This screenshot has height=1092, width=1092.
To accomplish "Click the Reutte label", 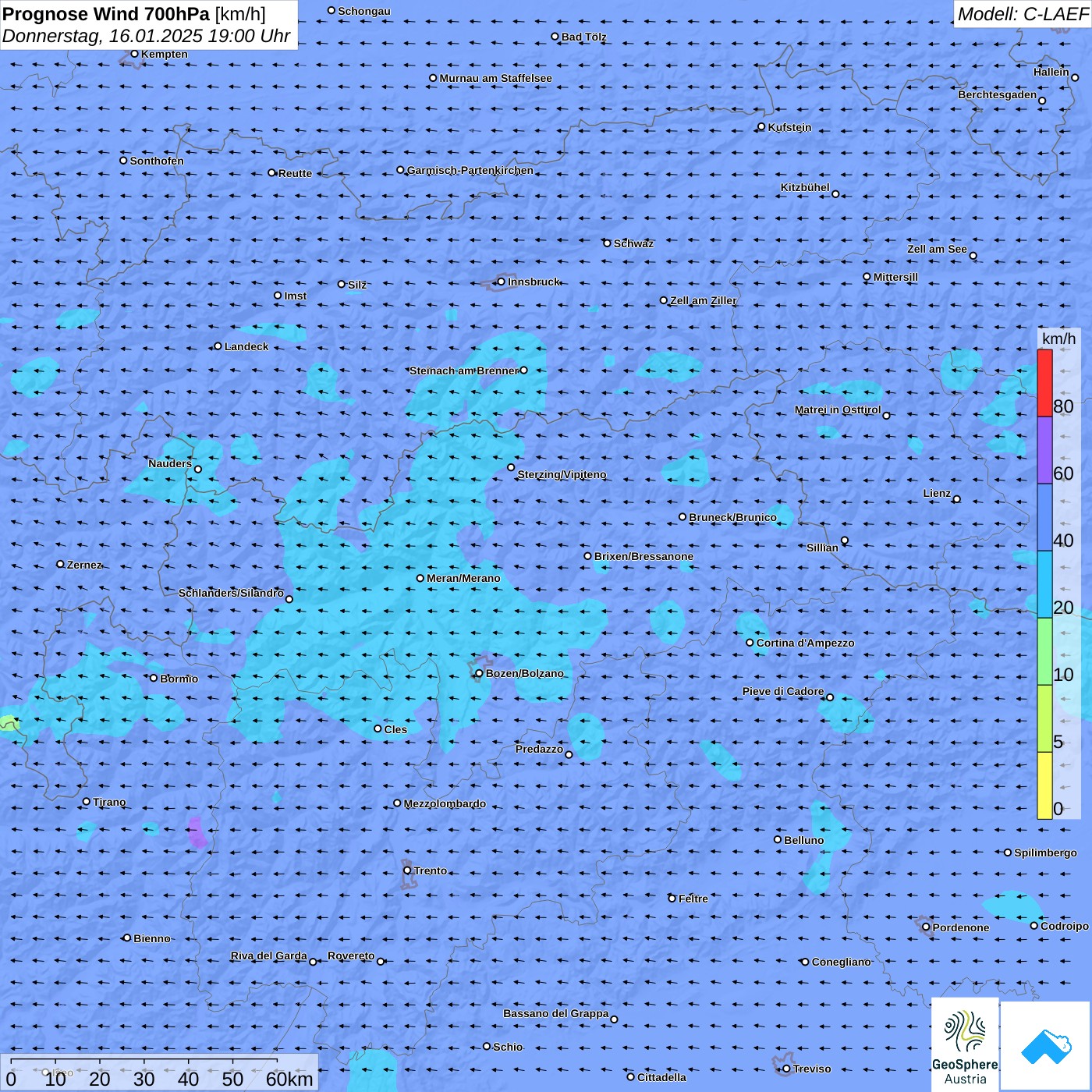I will (295, 173).
